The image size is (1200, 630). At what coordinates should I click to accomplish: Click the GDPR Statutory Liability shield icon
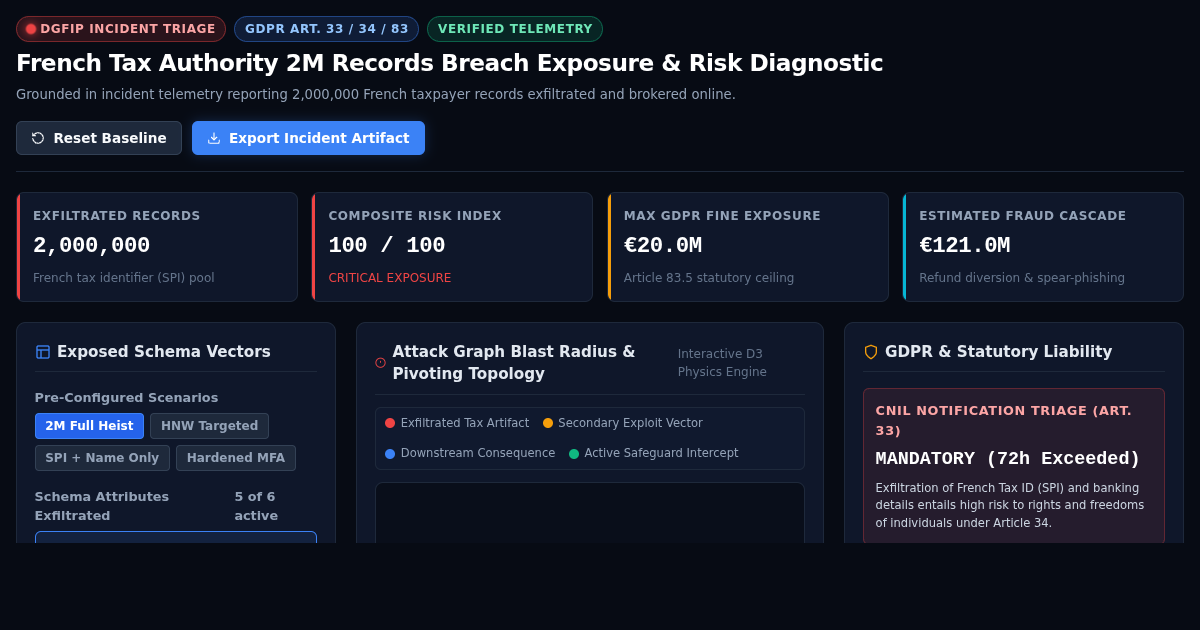[871, 352]
